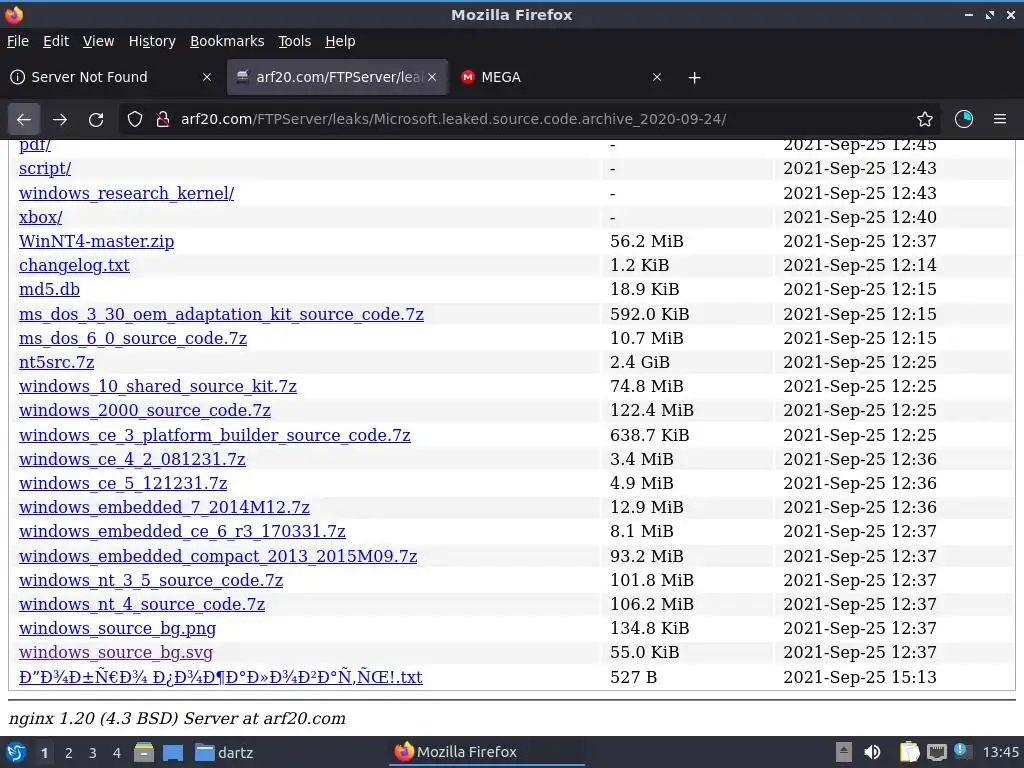Open the removable media eject tray icon
1024x768 pixels.
844,752
